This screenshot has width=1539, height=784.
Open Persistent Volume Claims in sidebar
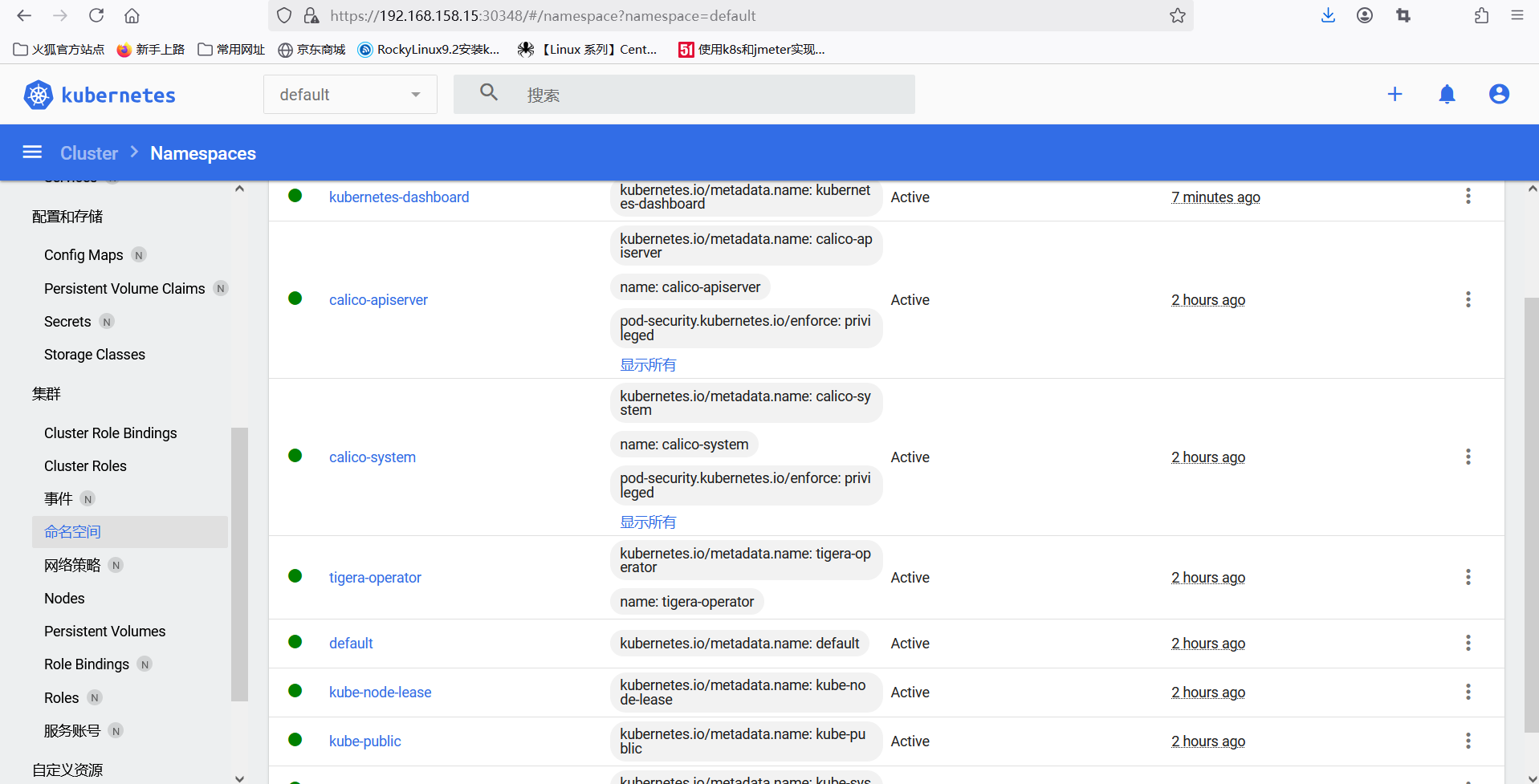click(x=124, y=289)
